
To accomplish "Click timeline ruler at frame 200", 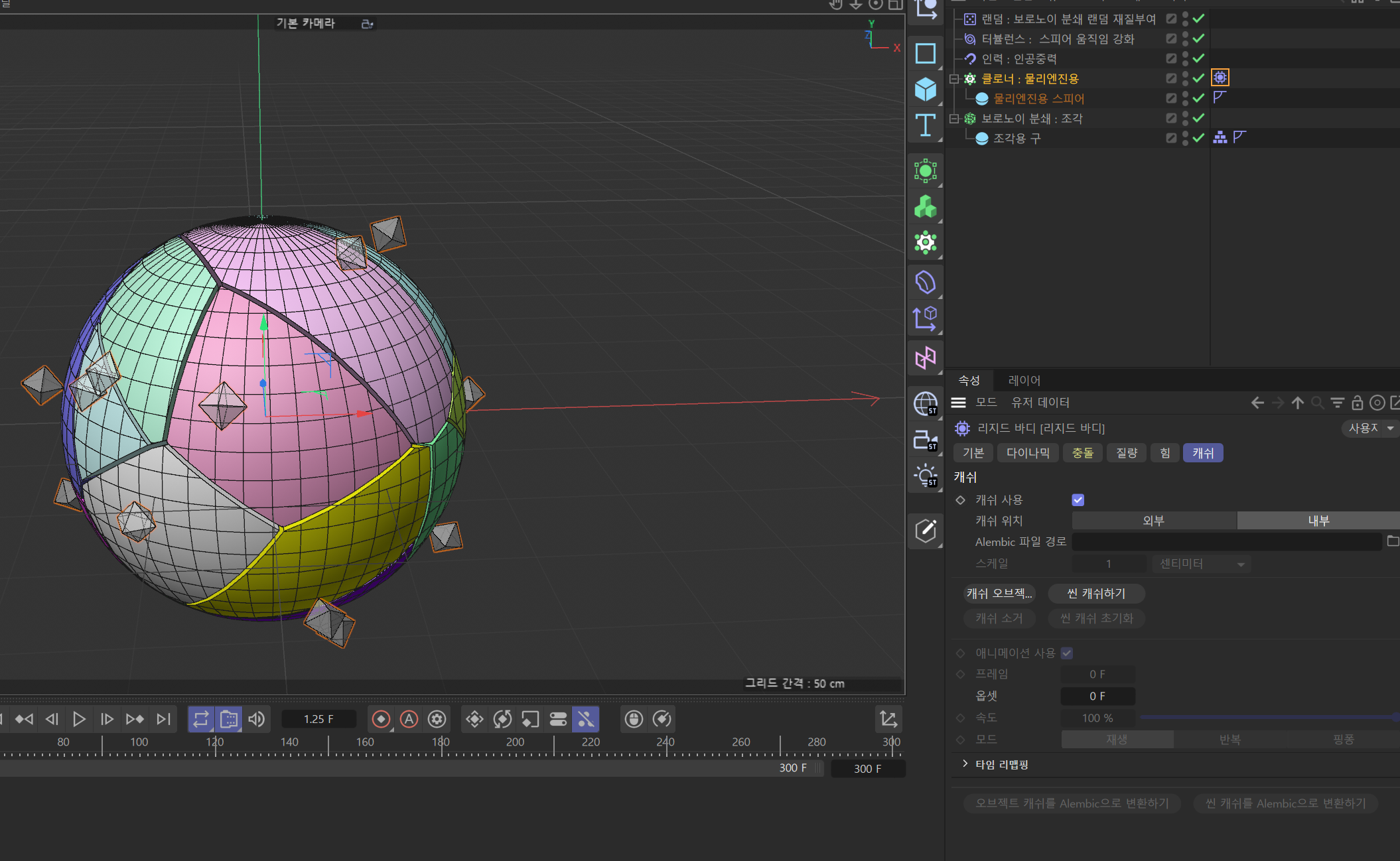I will [x=515, y=742].
